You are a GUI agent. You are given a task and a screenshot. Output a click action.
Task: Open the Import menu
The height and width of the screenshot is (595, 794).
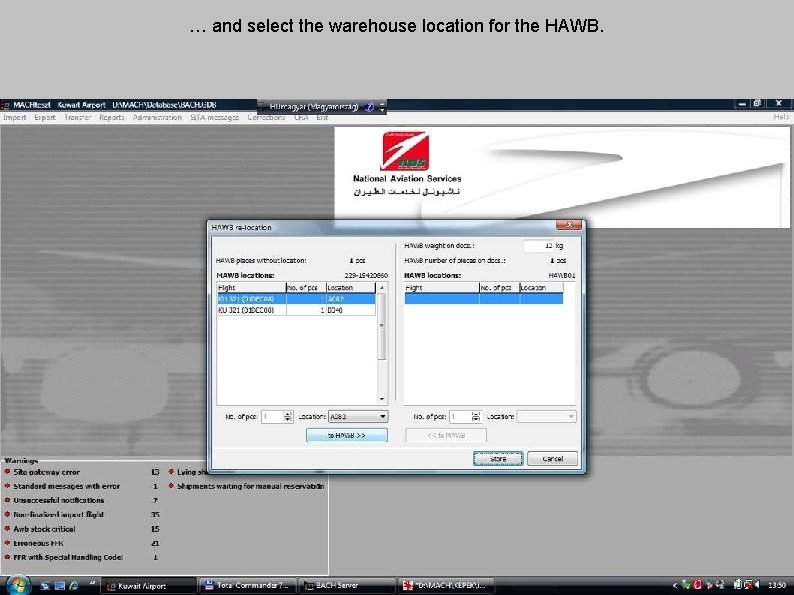point(15,117)
